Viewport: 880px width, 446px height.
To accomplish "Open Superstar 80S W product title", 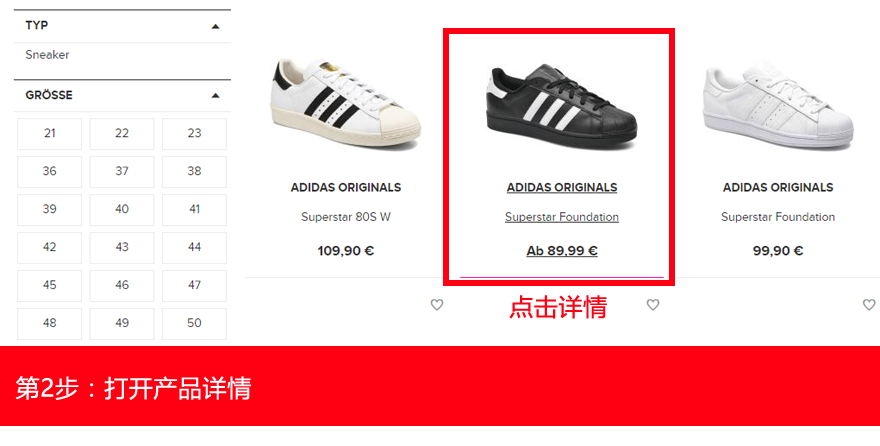I will [x=346, y=217].
